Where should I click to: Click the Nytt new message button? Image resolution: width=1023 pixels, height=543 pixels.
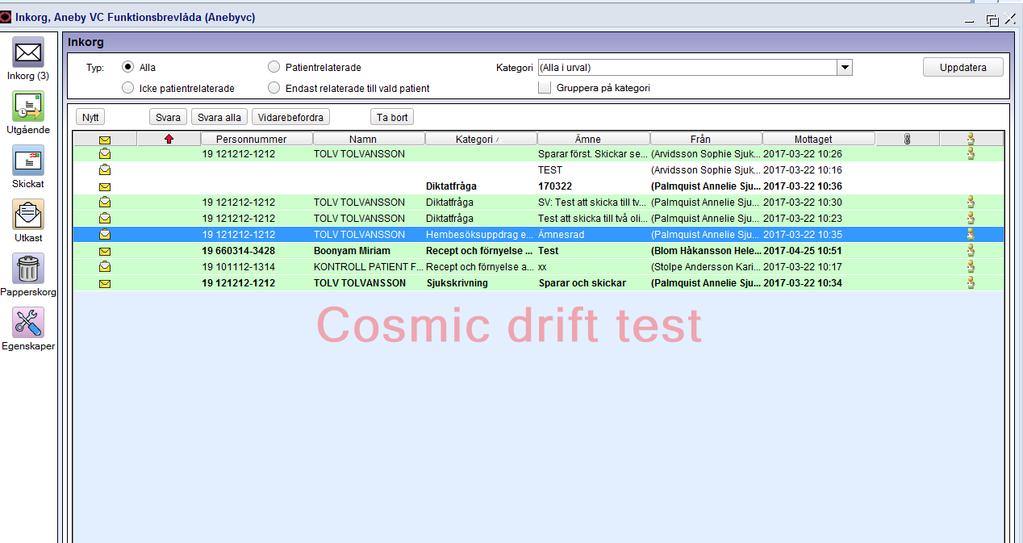[x=90, y=117]
